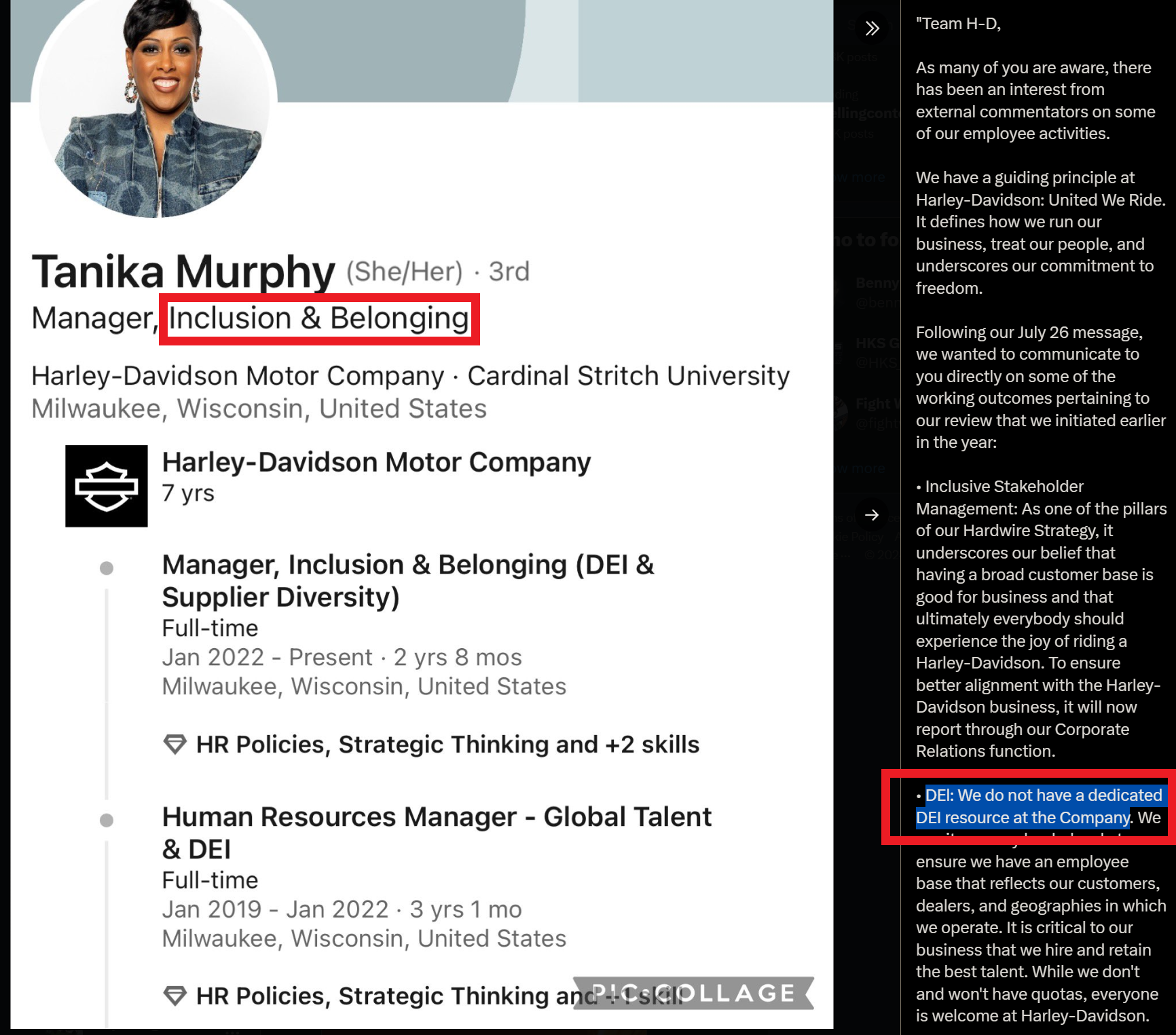The image size is (1176, 1035).
Task: Click 'Jan 2019 - Jan 2022 · 3 yrs 1 mo'
Action: (342, 909)
